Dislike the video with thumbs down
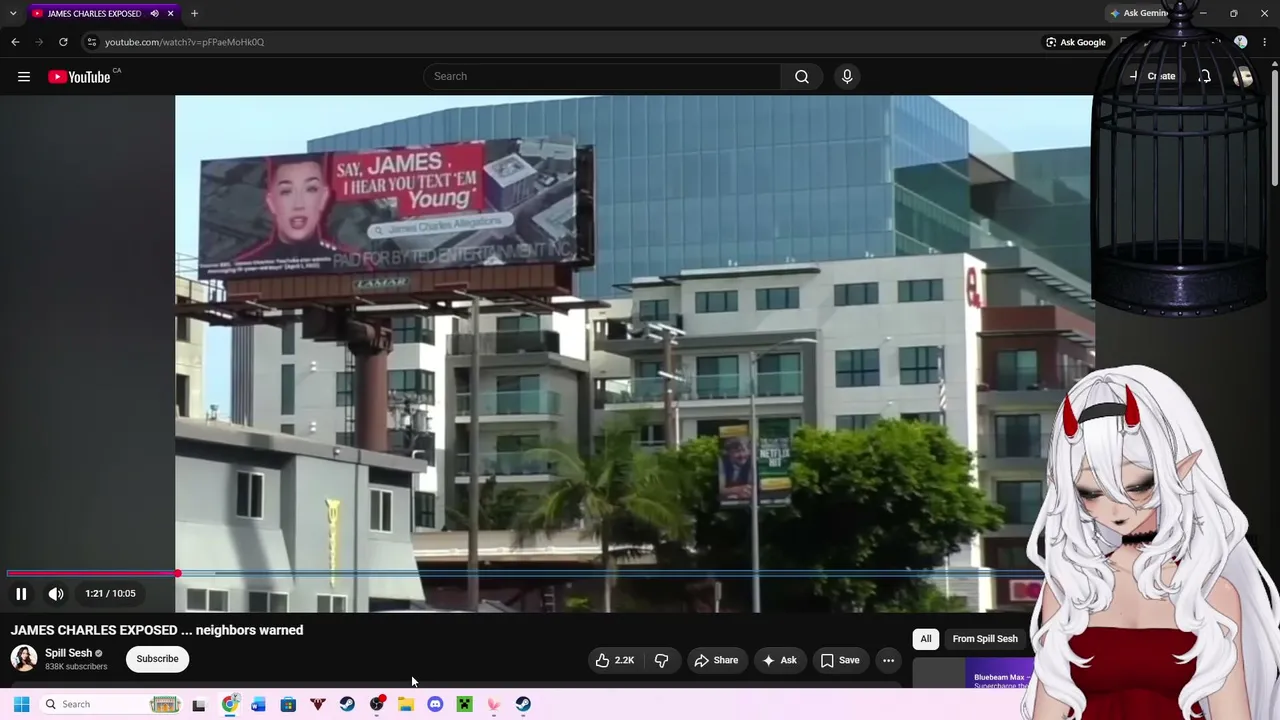The image size is (1280, 720). (x=661, y=660)
